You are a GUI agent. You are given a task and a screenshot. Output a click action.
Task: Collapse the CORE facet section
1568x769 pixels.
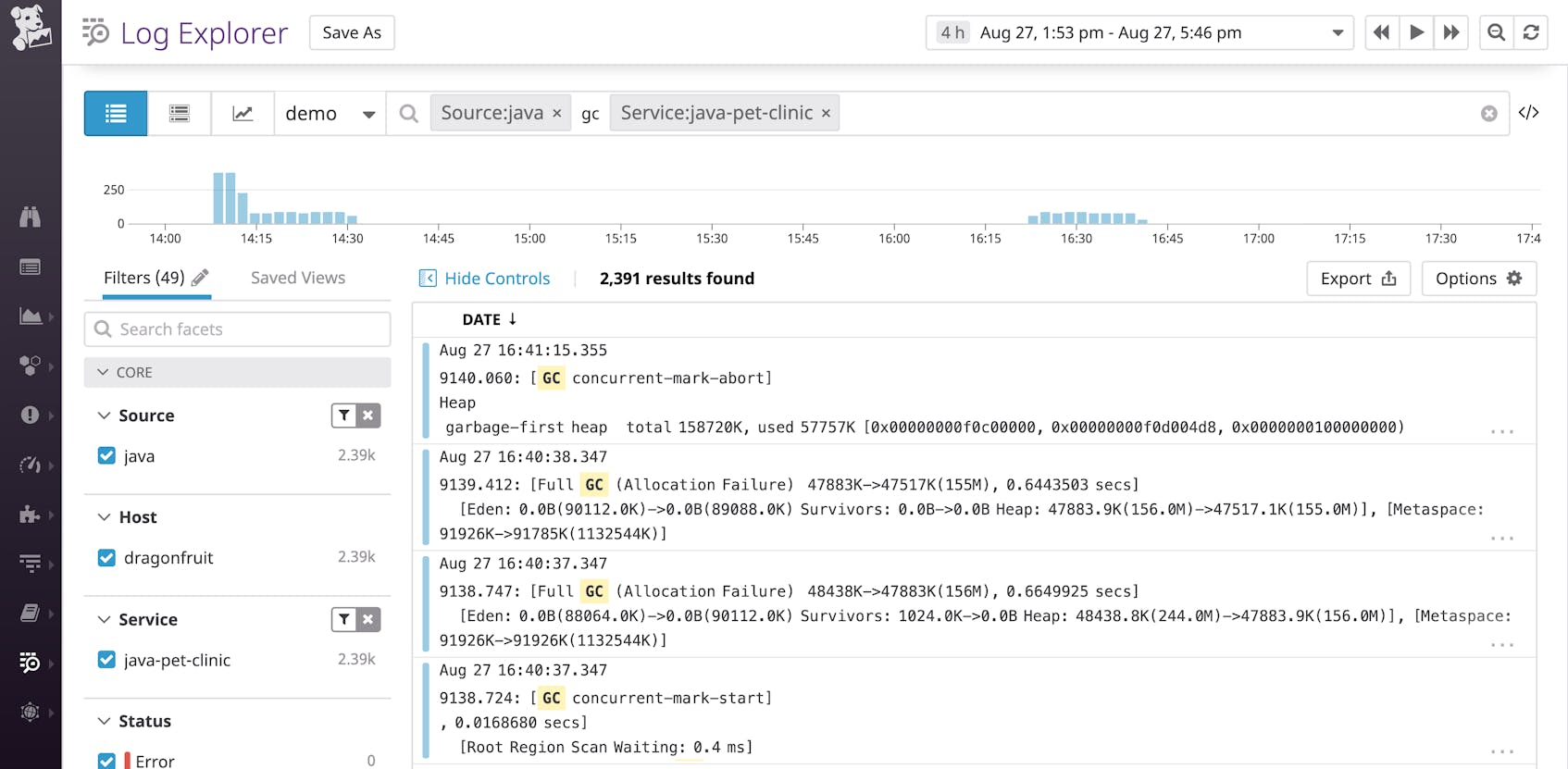tap(104, 372)
